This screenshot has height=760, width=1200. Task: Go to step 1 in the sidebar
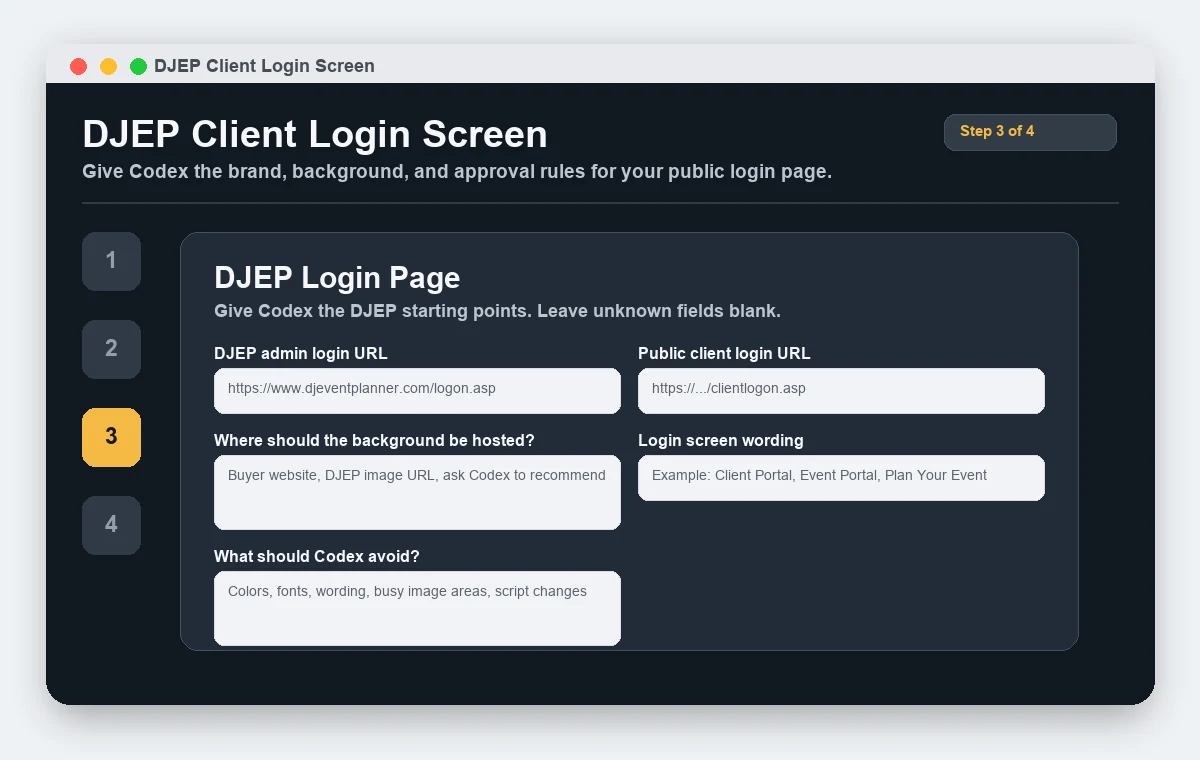point(111,261)
